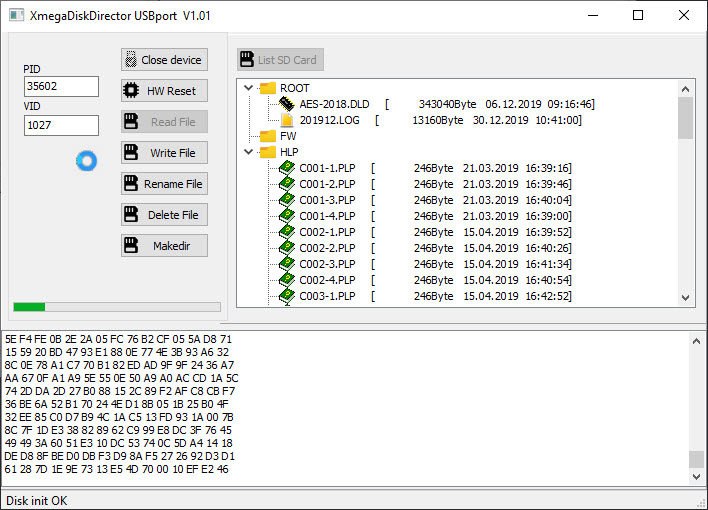Image resolution: width=708 pixels, height=510 pixels.
Task: Select the C001-2.PLP file name
Action: click(327, 184)
